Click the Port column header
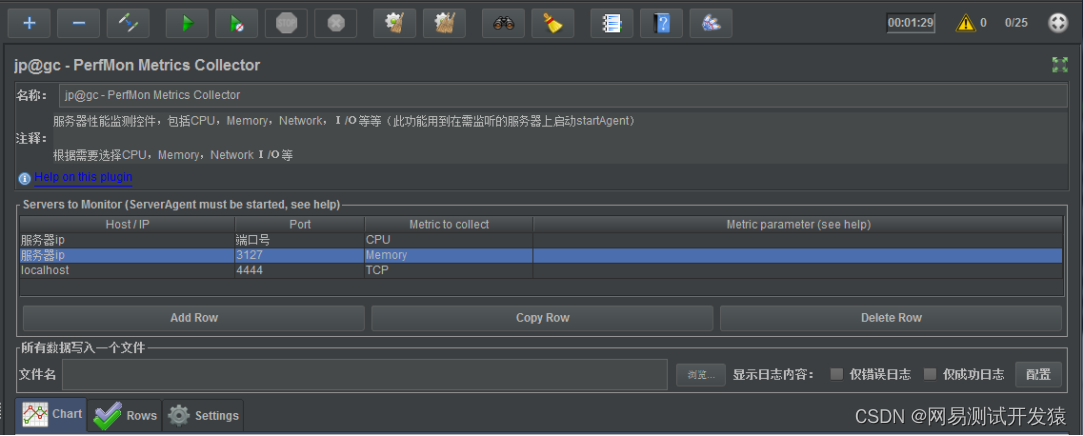 pos(300,225)
